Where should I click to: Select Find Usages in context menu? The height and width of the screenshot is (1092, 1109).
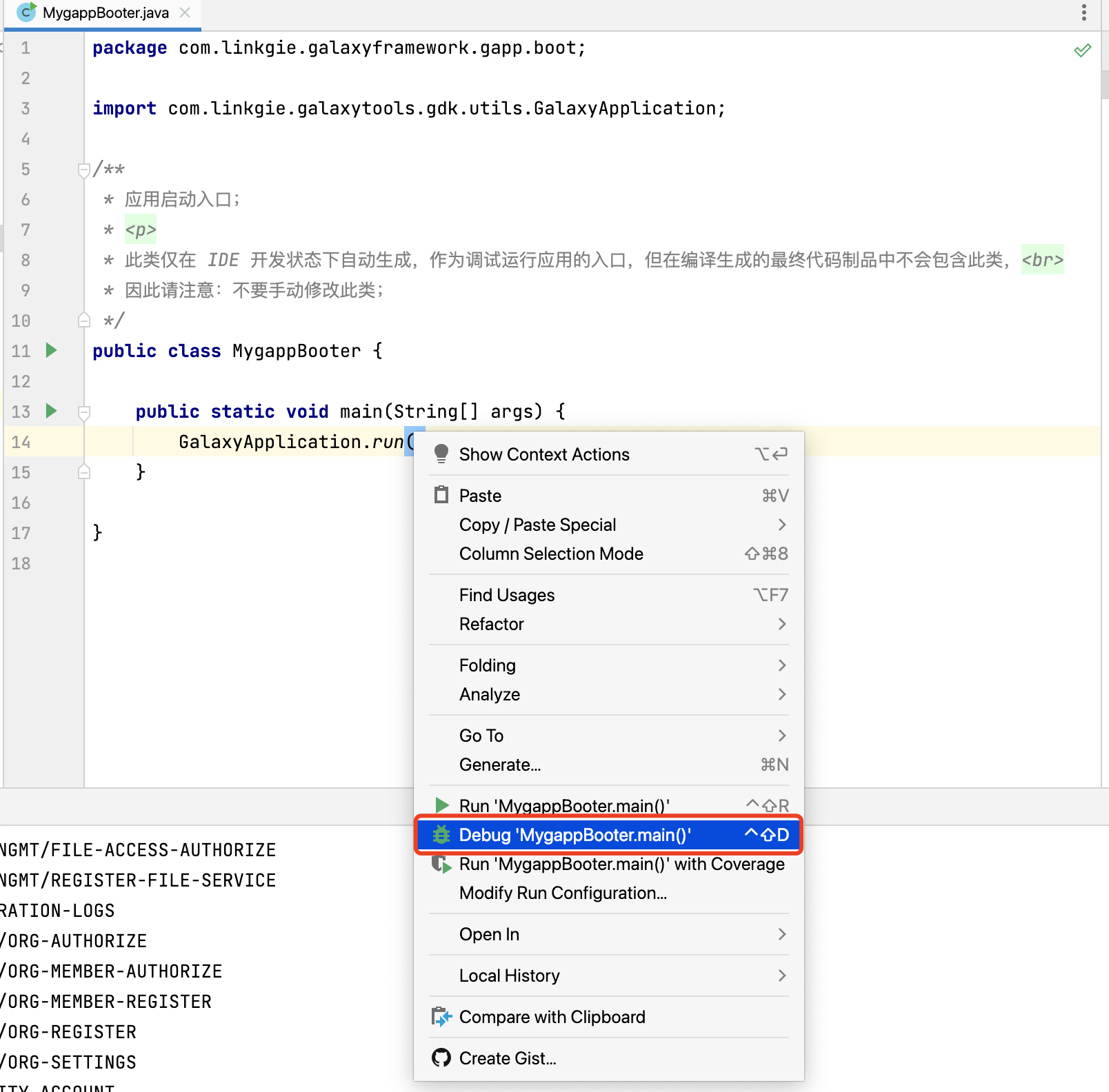click(609, 595)
